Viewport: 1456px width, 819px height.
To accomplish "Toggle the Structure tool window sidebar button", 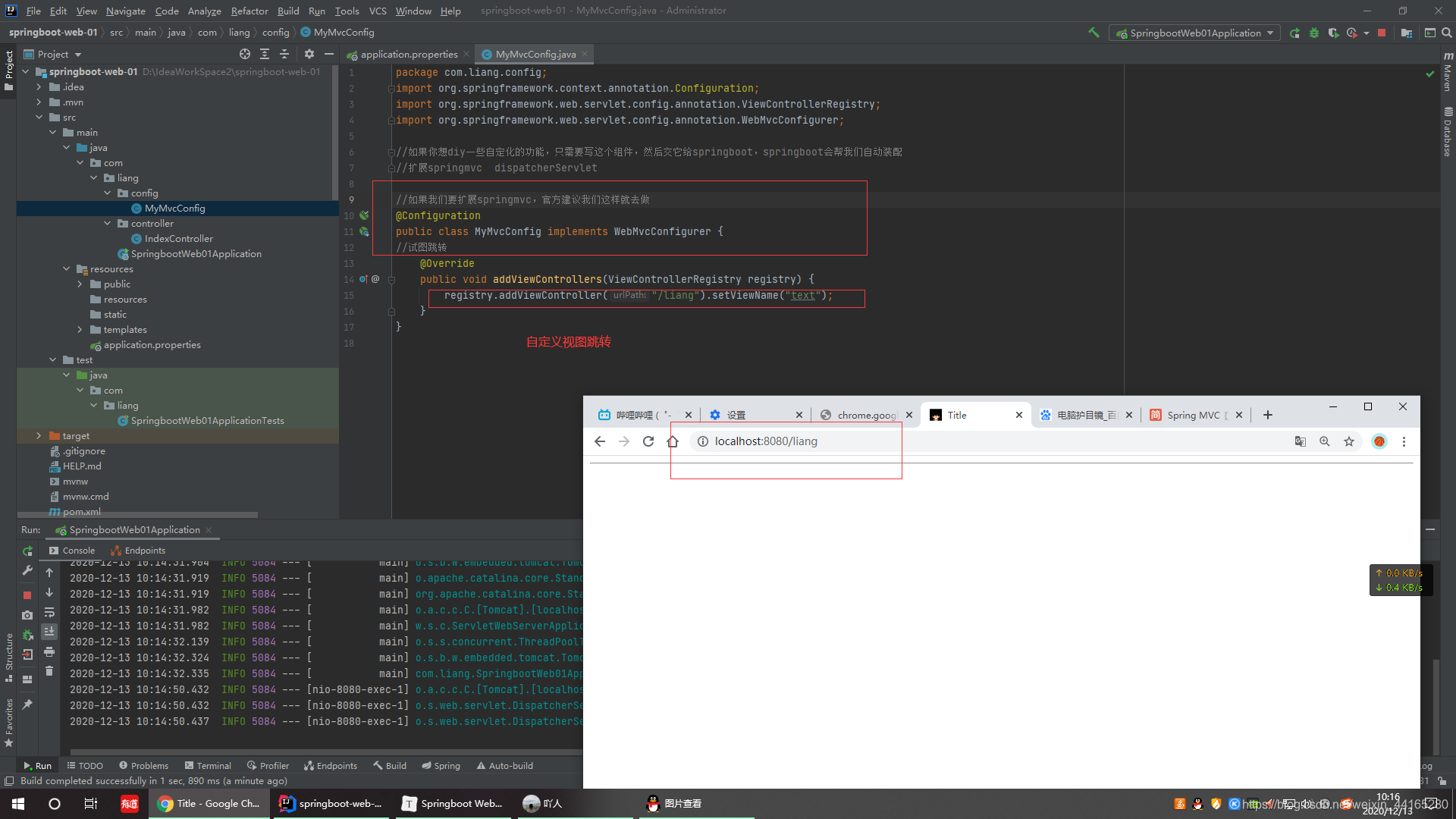I will pyautogui.click(x=8, y=657).
